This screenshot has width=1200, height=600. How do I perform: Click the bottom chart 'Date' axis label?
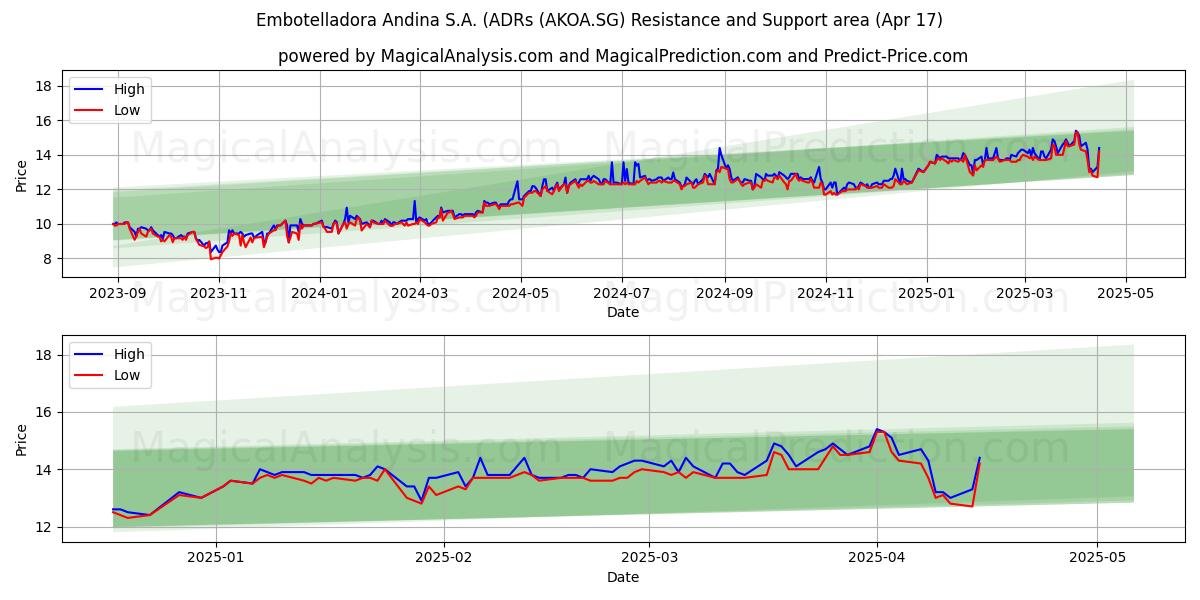point(622,578)
